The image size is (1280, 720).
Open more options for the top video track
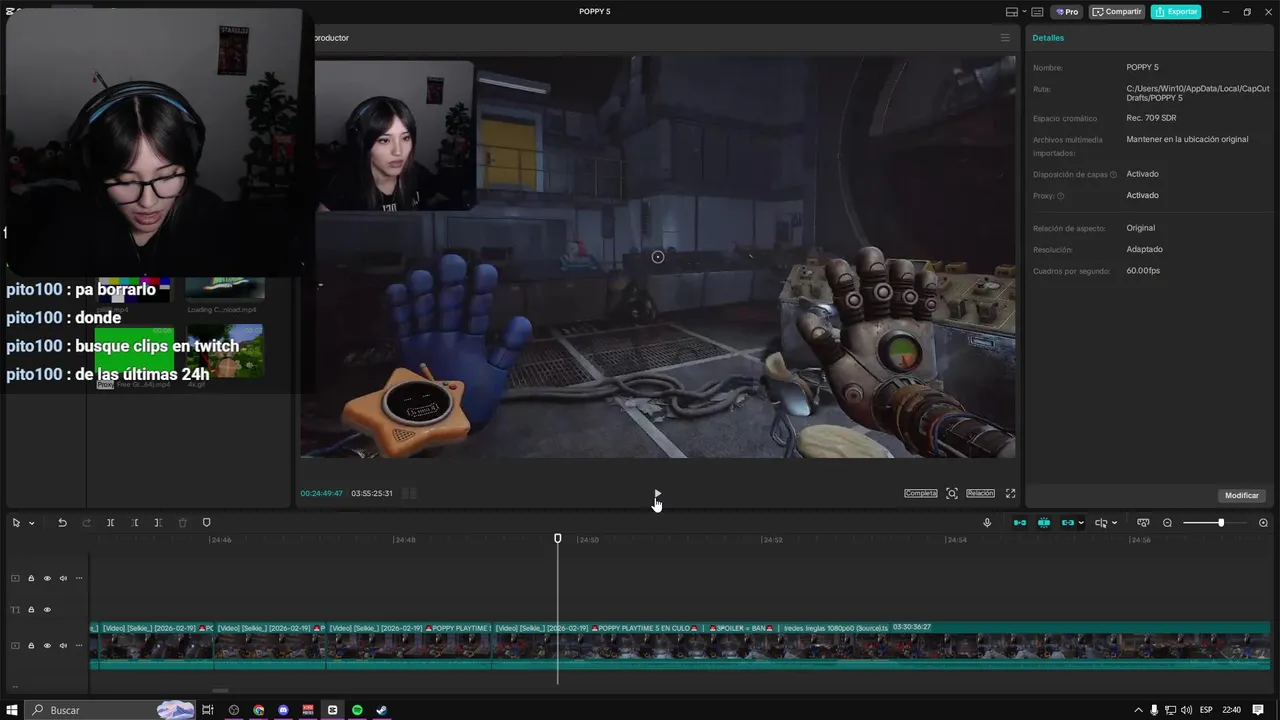[x=79, y=578]
